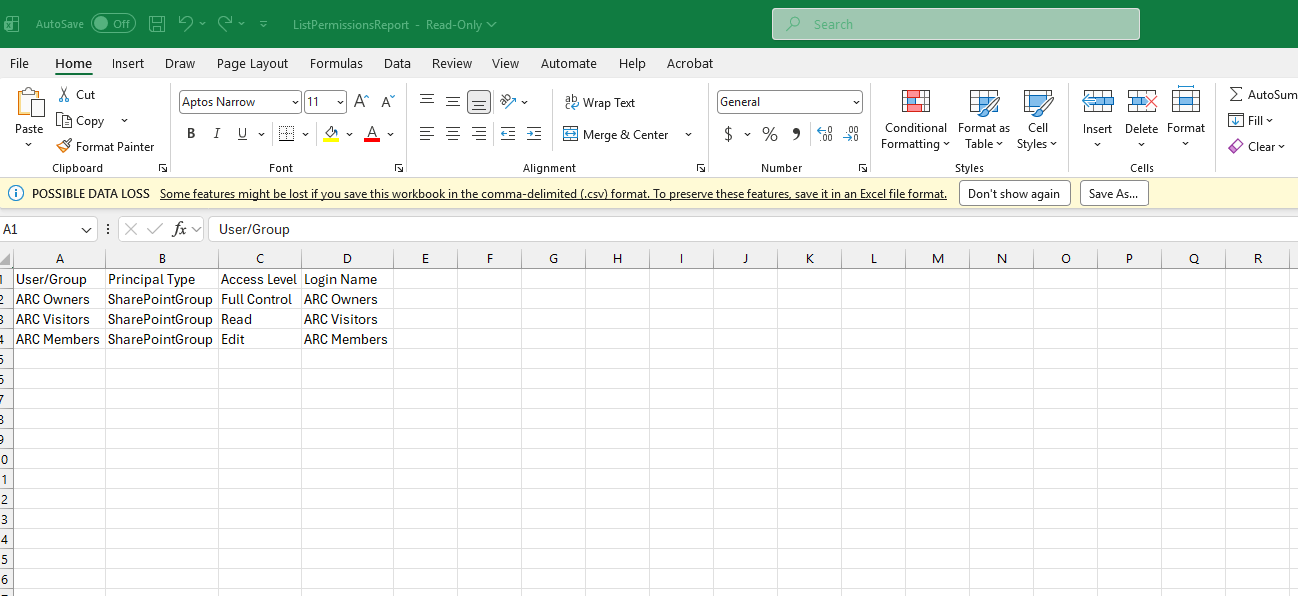Click the Increase Indent icon
This screenshot has height=596, width=1298.
coord(533,134)
